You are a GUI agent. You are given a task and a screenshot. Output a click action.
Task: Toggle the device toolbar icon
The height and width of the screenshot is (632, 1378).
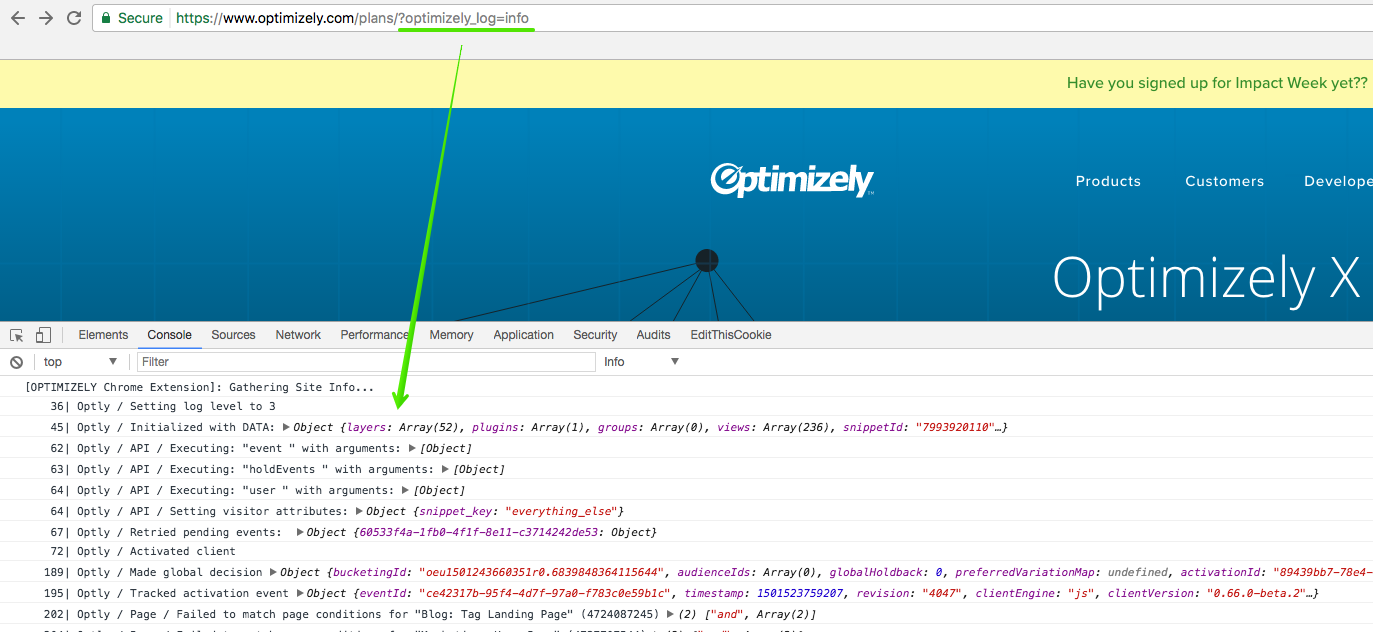pyautogui.click(x=43, y=335)
